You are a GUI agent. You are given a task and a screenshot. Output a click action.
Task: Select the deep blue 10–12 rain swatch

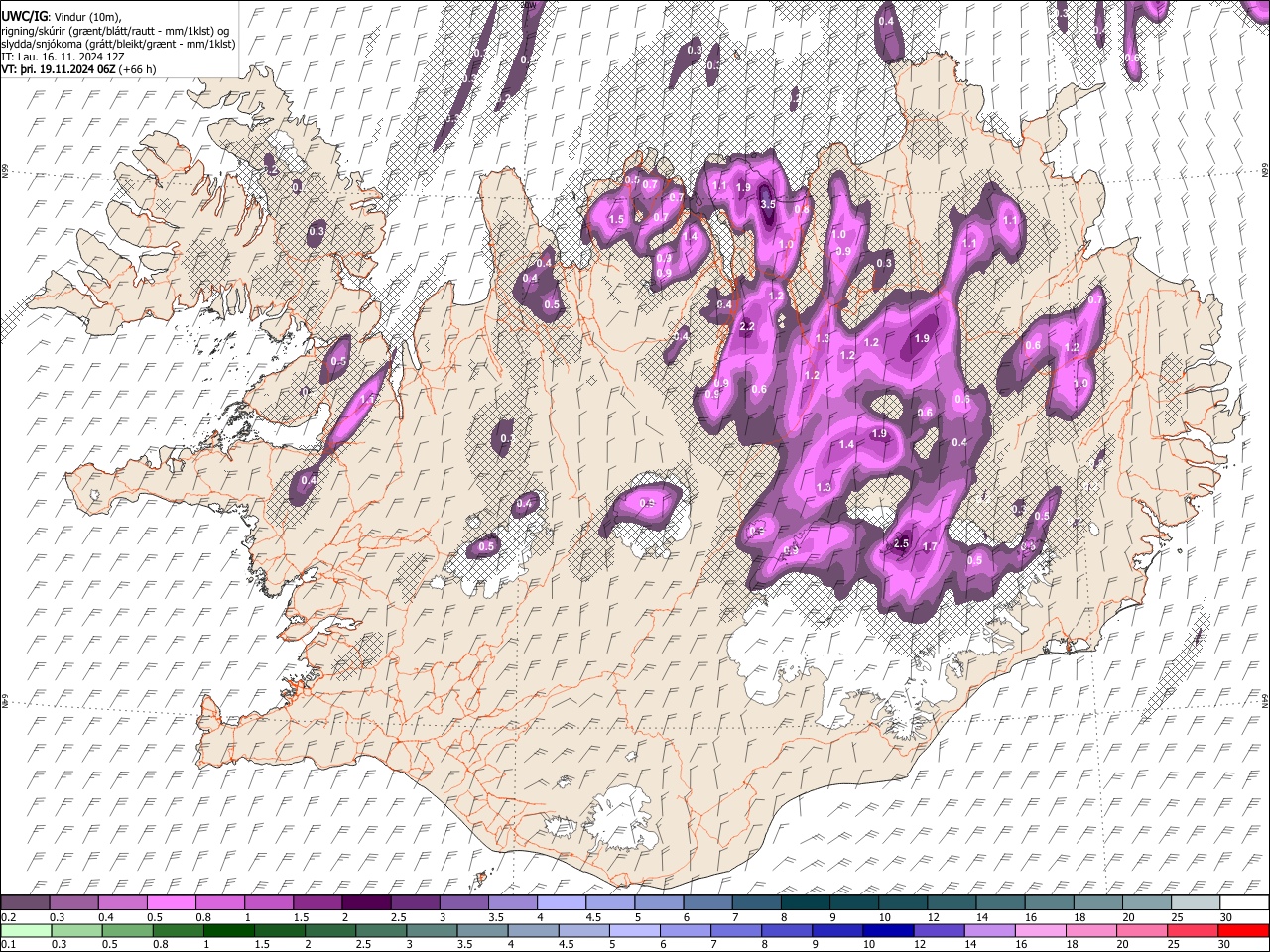click(890, 931)
